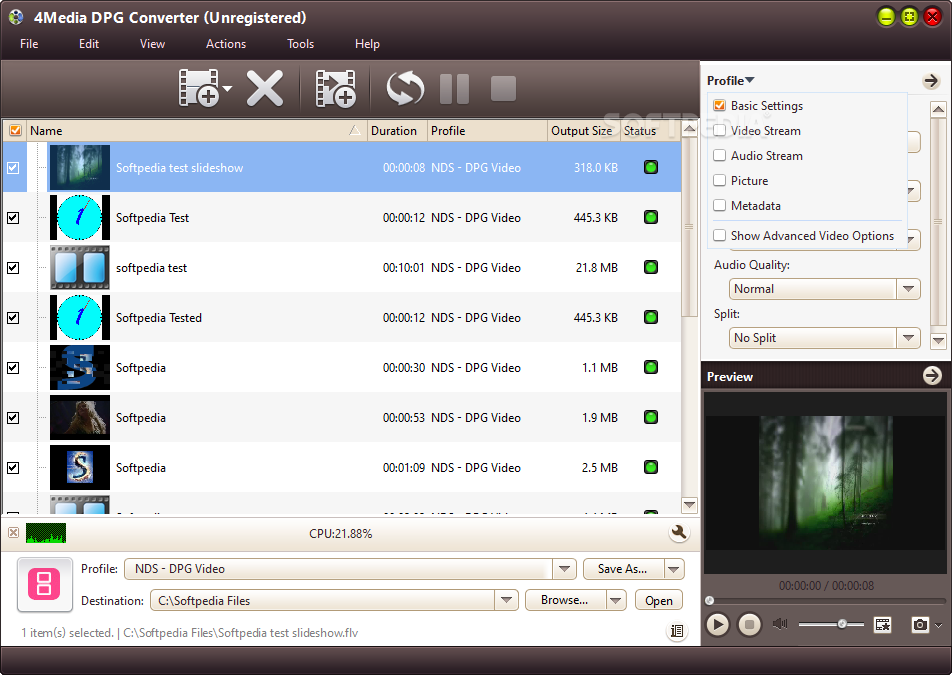This screenshot has width=952, height=675.
Task: Toggle Basic Settings checkbox
Action: (719, 106)
